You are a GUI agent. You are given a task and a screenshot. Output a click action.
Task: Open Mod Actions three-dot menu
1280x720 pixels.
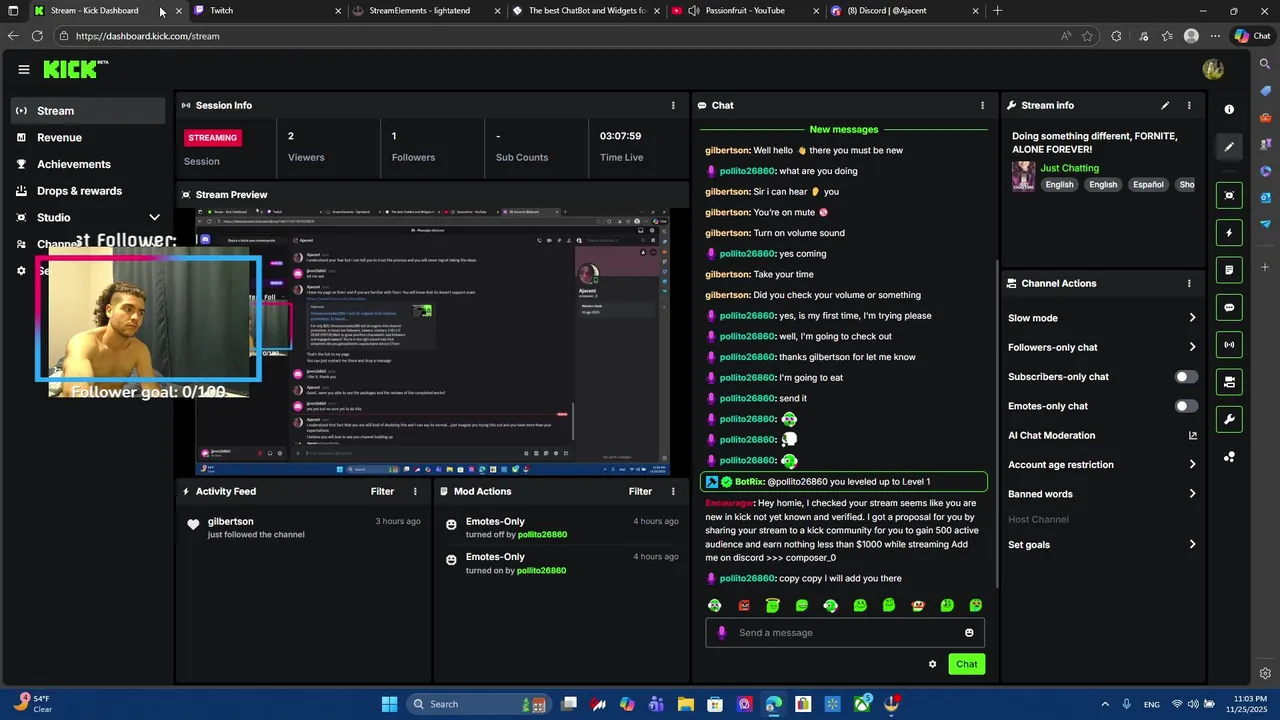[x=673, y=491]
